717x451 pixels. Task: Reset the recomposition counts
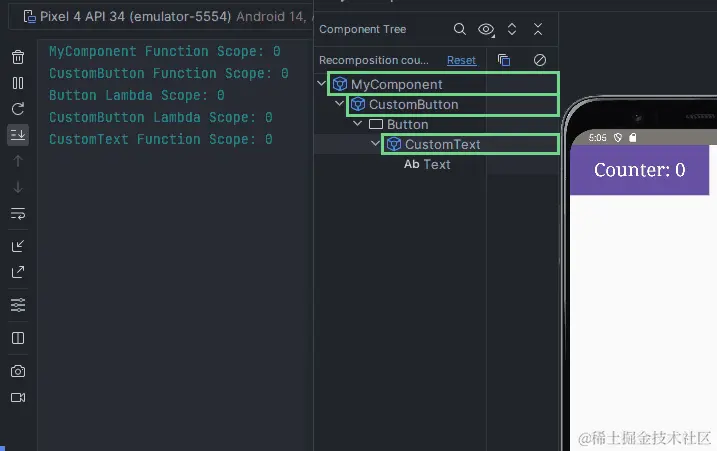[461, 60]
